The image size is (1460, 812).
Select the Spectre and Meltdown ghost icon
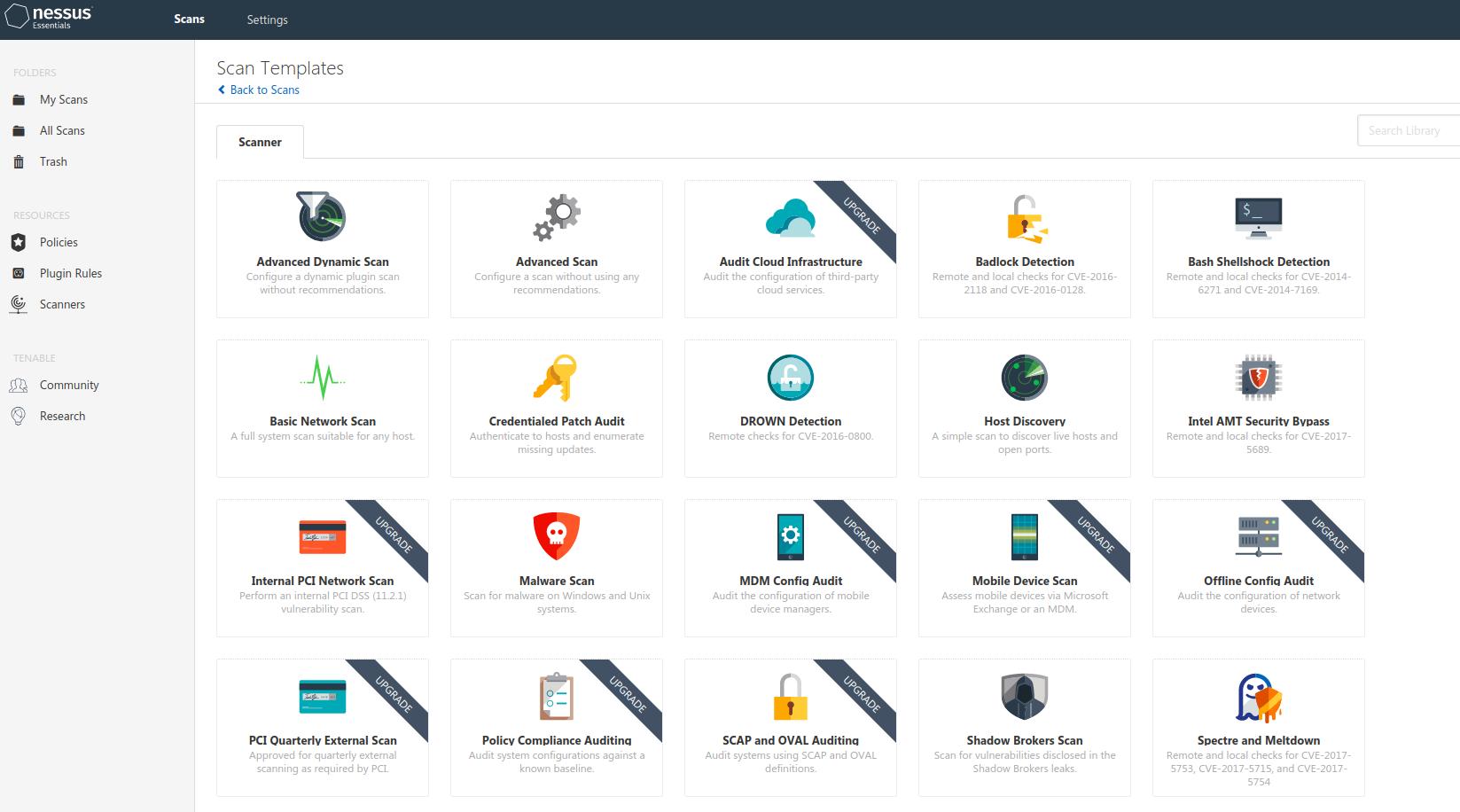click(x=1258, y=697)
